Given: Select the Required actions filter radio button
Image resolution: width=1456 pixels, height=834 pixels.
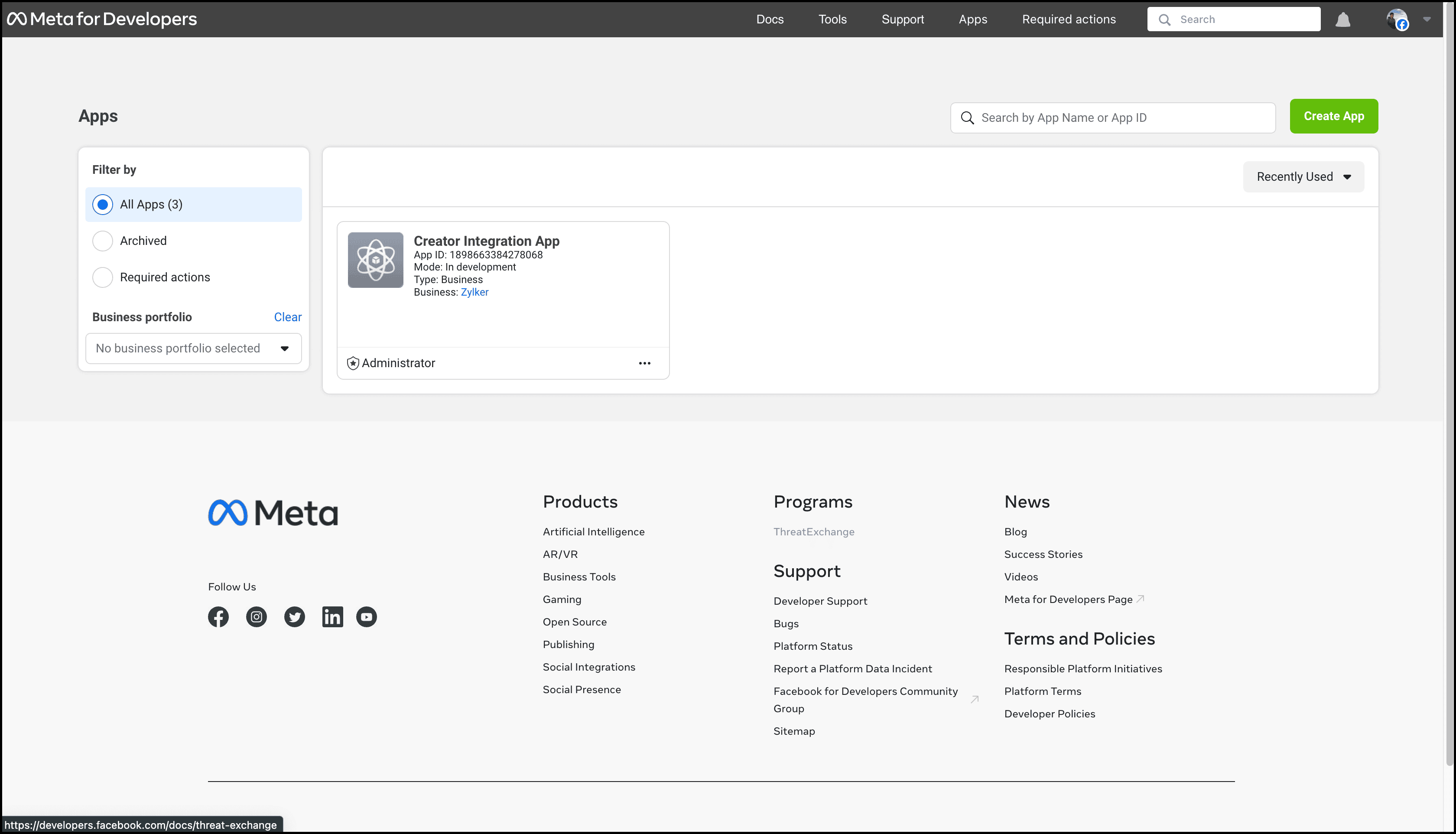Looking at the screenshot, I should coord(103,277).
